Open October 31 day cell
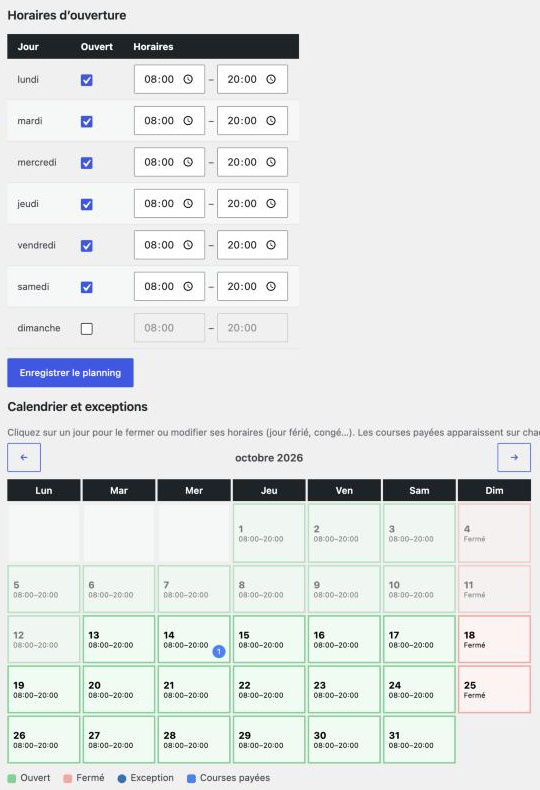Screen dimensions: 540x790 [x=419, y=740]
